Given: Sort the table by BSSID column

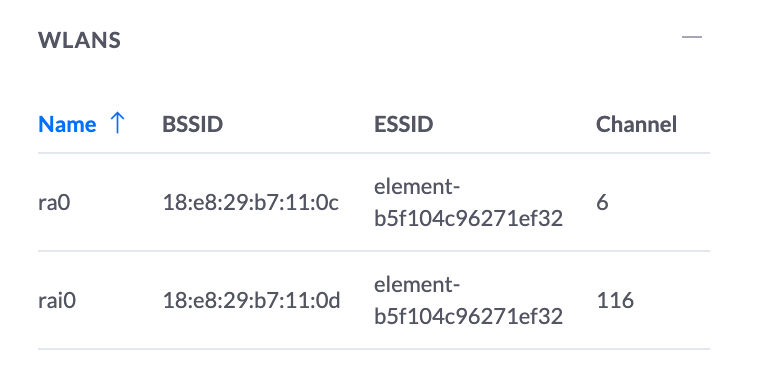Looking at the screenshot, I should [193, 124].
